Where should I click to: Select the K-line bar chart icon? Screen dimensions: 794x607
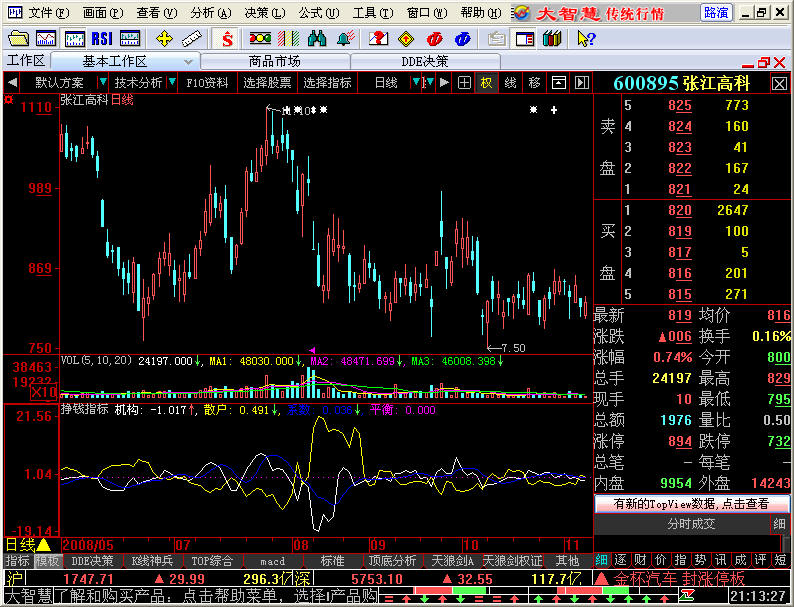coord(74,38)
